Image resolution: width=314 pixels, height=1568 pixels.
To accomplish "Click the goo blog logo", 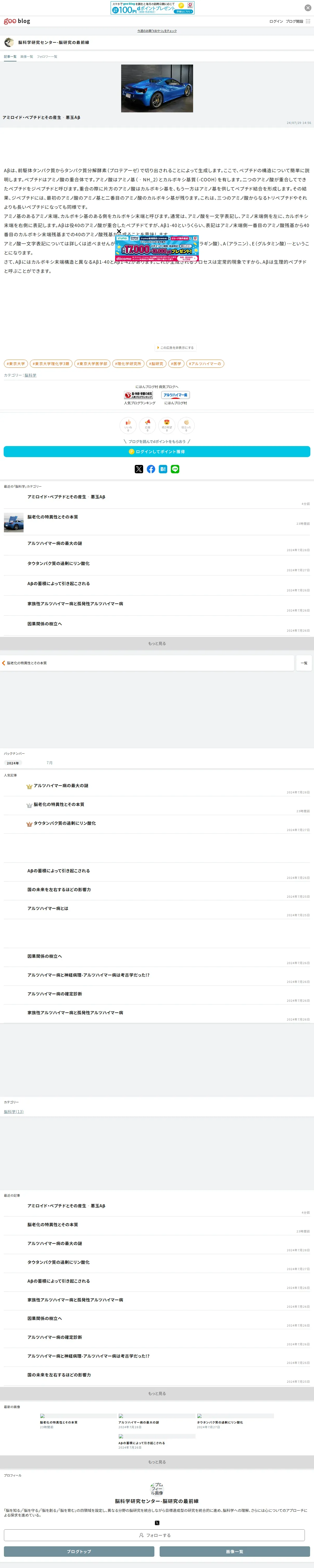I will pyautogui.click(x=17, y=21).
